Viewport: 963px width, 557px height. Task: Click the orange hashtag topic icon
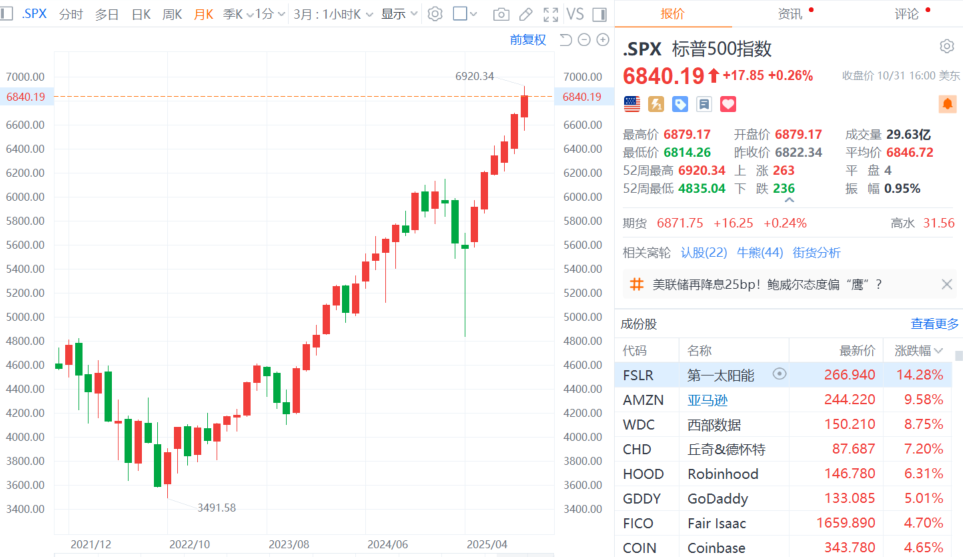pos(636,284)
